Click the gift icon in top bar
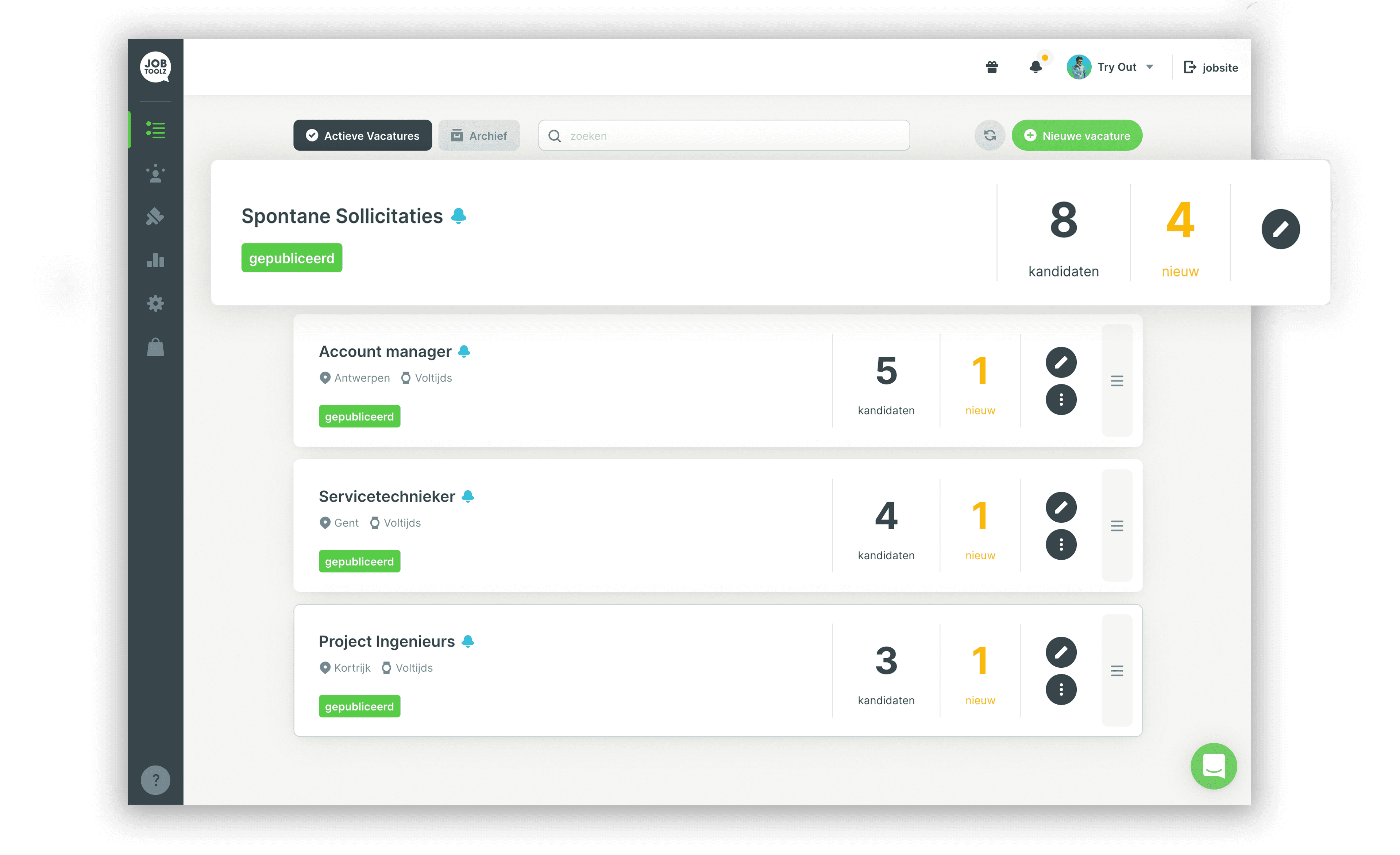This screenshot has height=855, width=1400. click(x=991, y=67)
